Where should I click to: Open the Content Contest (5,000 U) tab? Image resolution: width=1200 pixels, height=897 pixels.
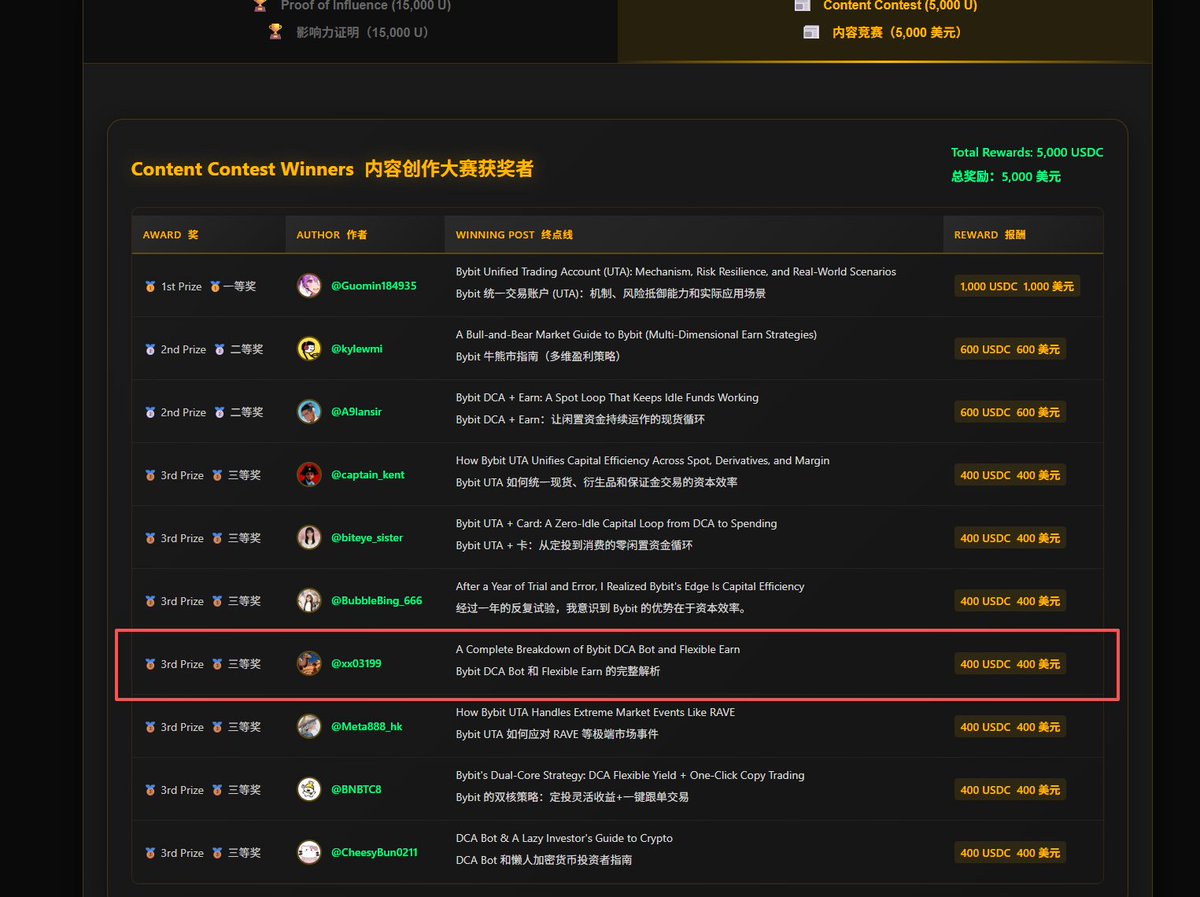(x=884, y=30)
